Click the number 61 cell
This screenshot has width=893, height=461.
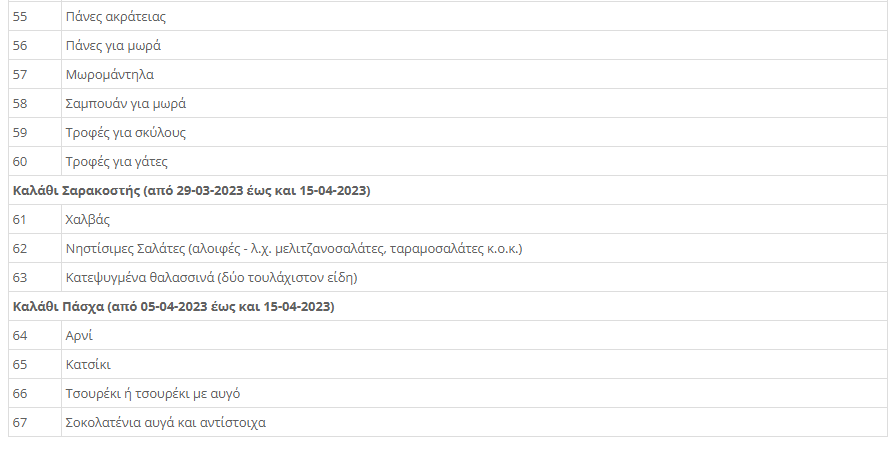point(21,220)
